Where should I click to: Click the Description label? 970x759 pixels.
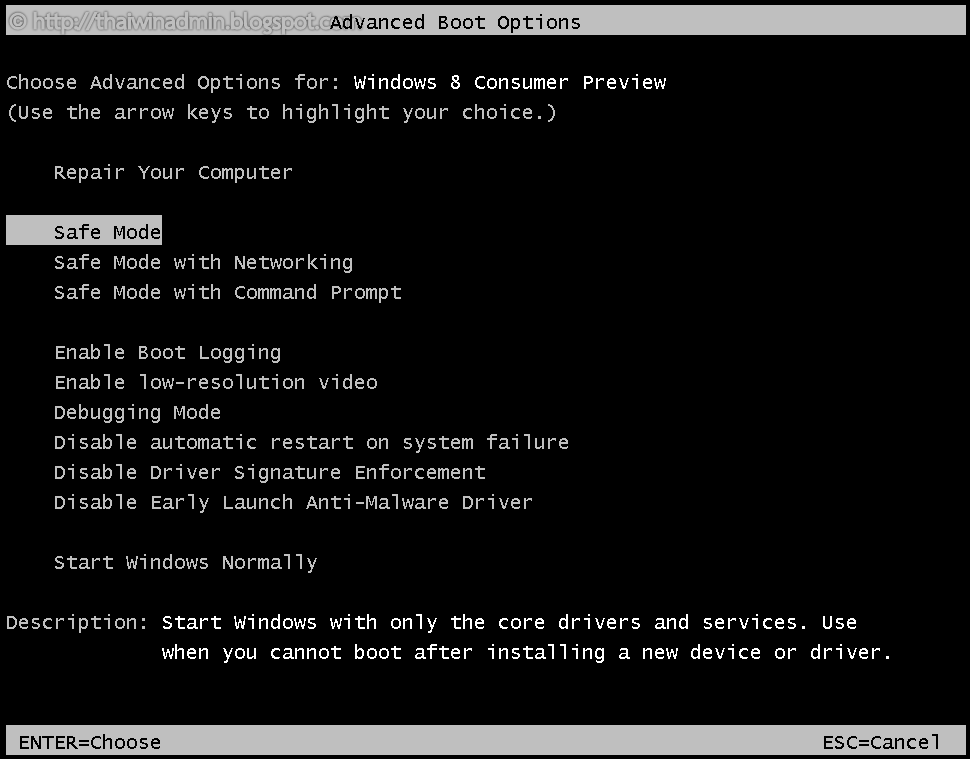click(x=77, y=622)
